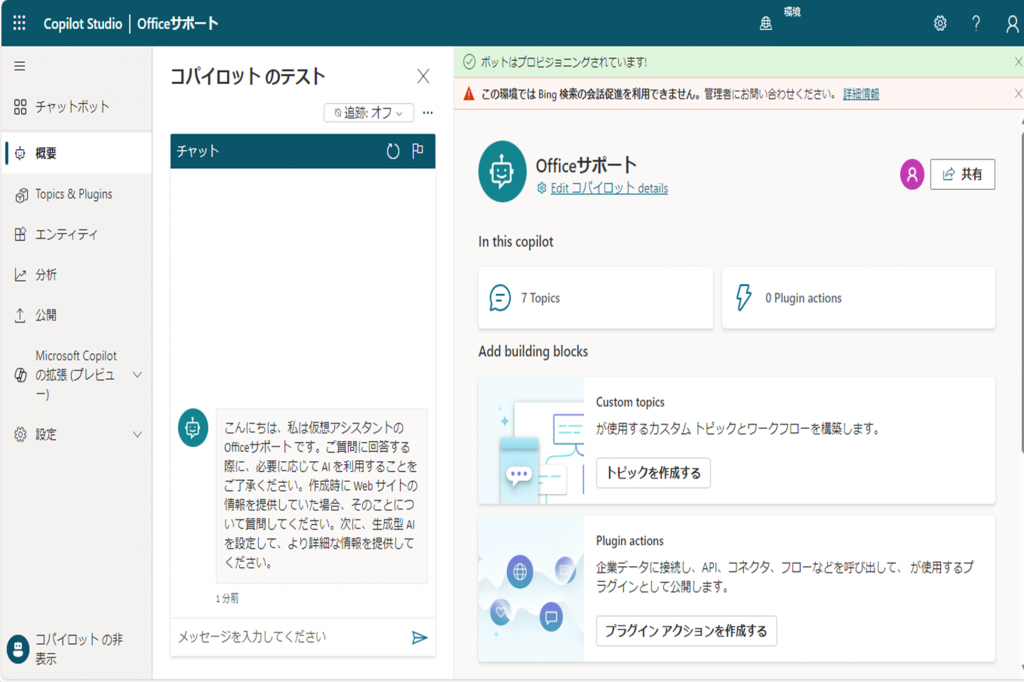Screen dimensions: 1024x682
Task: Click the トピックを作成する button
Action: (653, 473)
